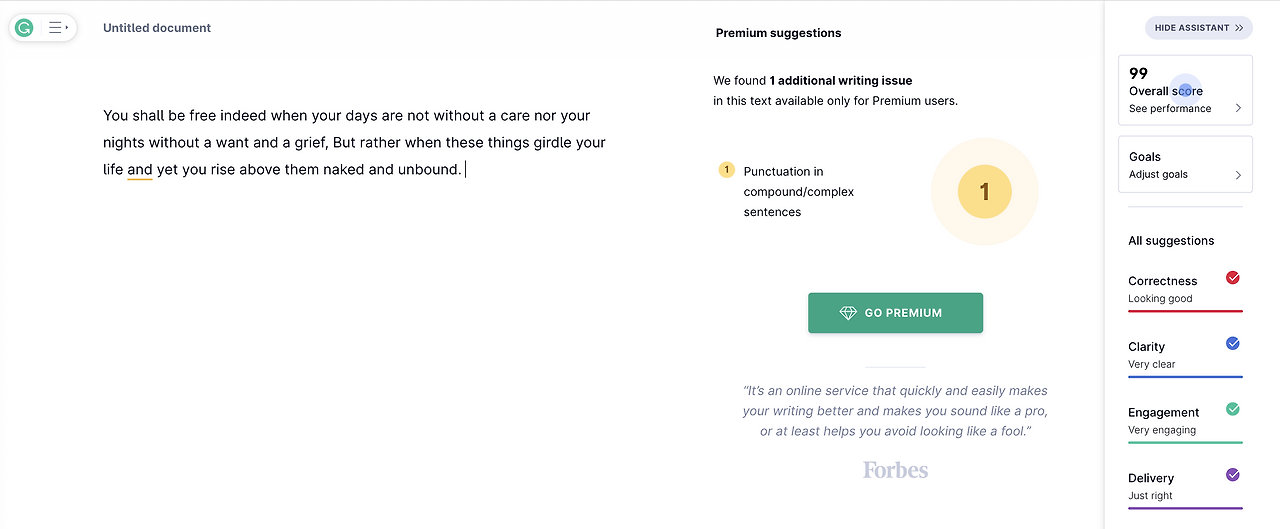Click the red Correctness checkmark icon
Screen dimensions: 1280x529
click(1233, 278)
